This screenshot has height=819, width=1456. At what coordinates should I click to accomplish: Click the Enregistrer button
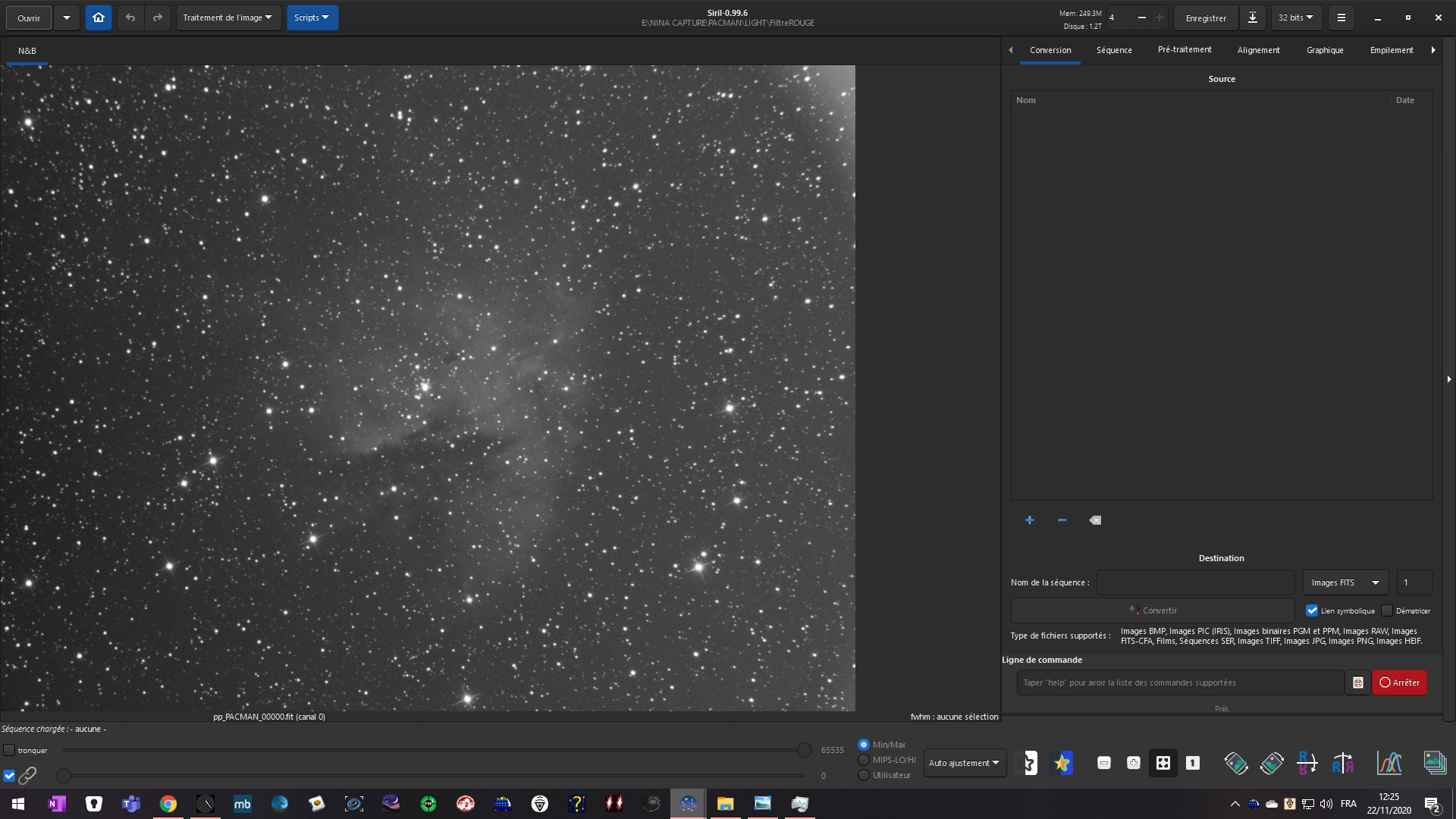(1205, 17)
